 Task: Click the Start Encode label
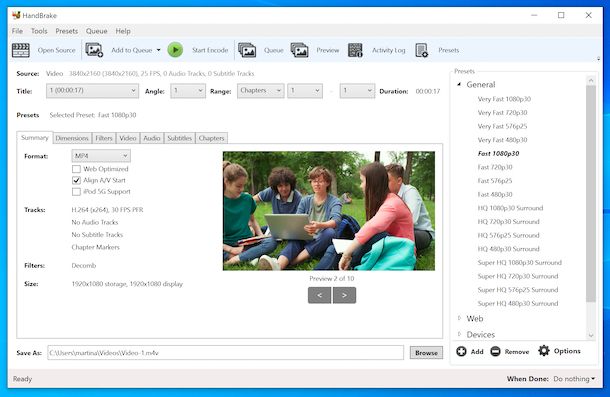pyautogui.click(x=210, y=50)
